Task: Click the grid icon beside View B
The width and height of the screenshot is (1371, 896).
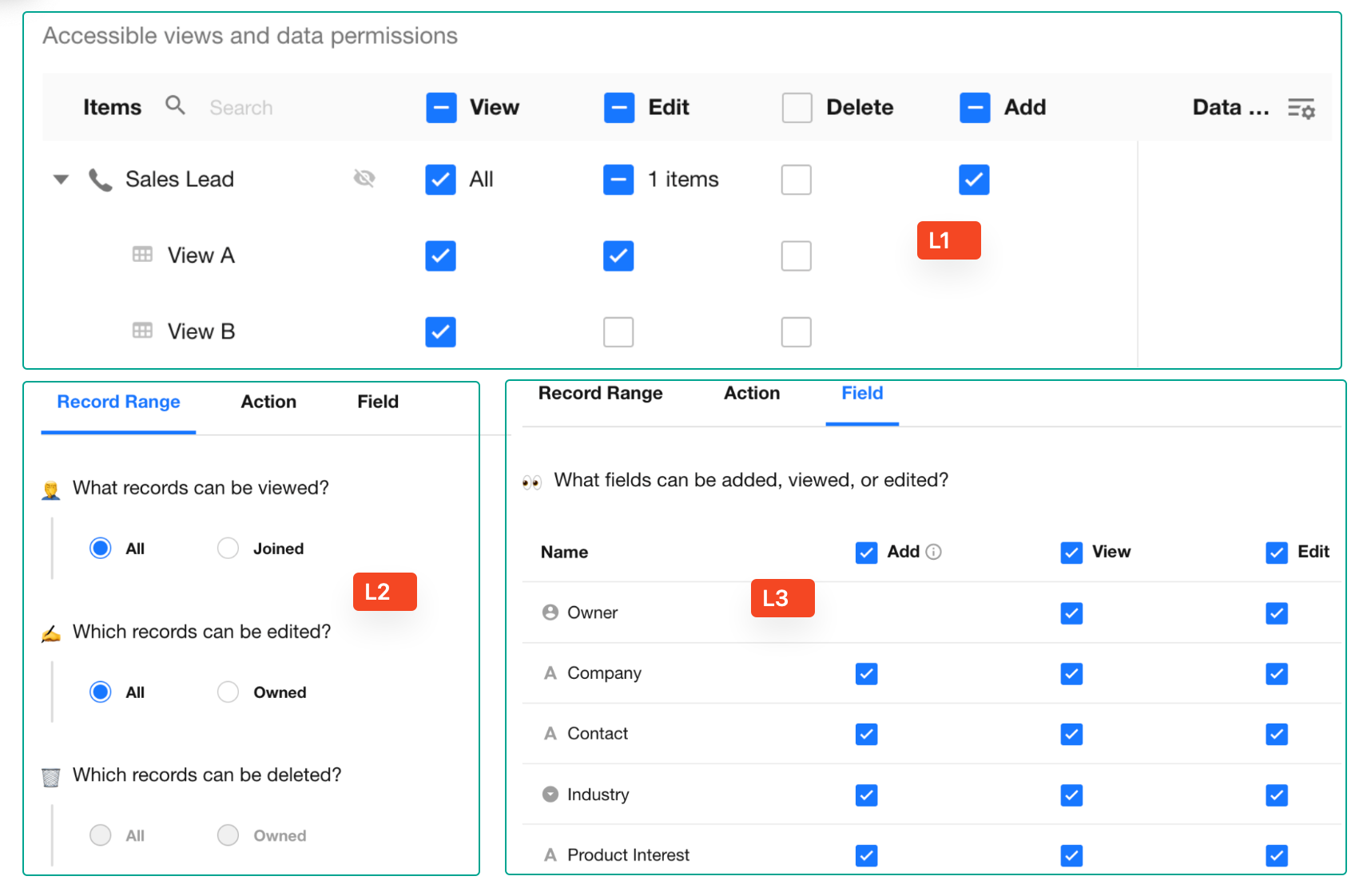Action: click(x=142, y=331)
